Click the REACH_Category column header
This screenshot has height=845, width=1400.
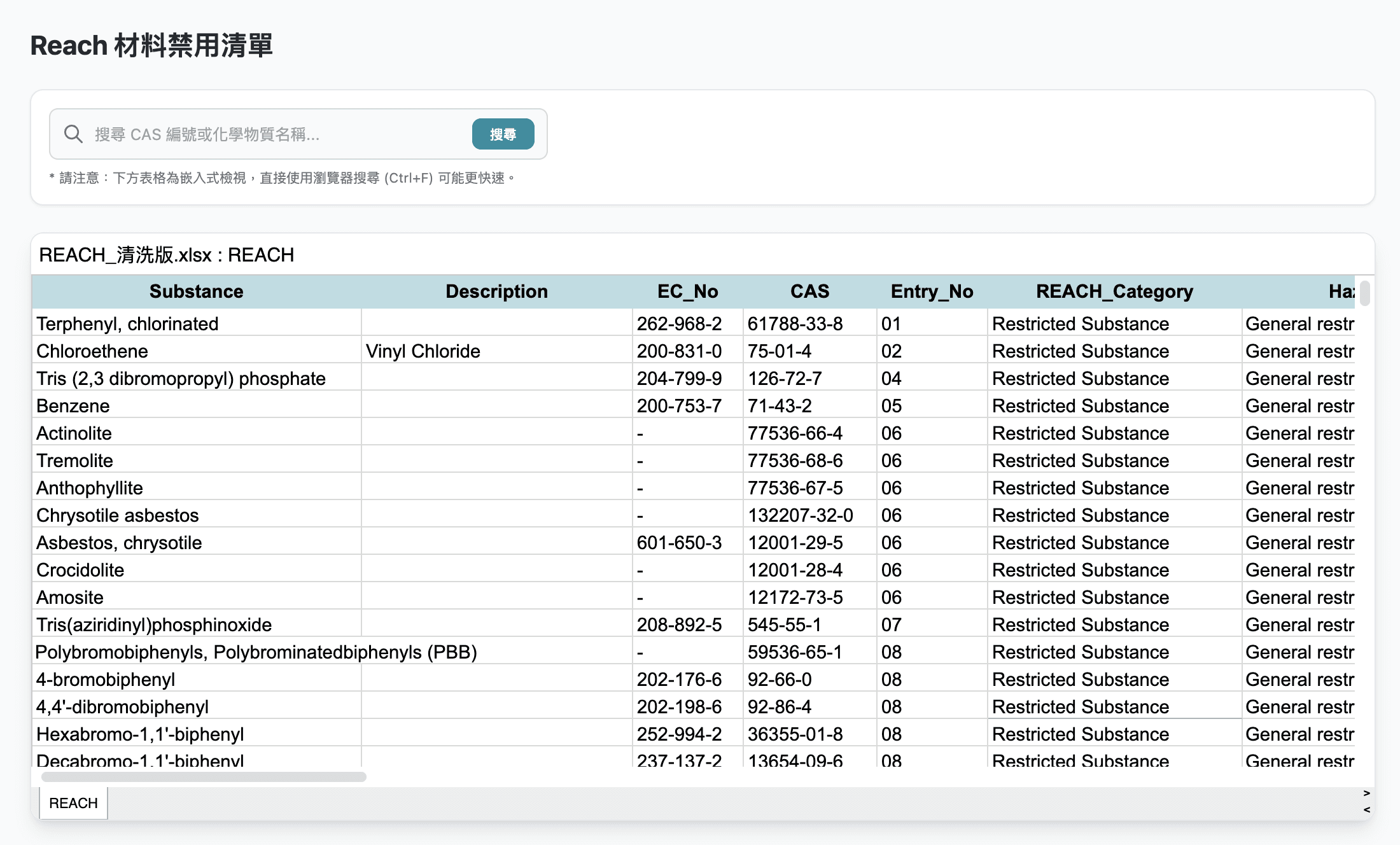pyautogui.click(x=1114, y=291)
